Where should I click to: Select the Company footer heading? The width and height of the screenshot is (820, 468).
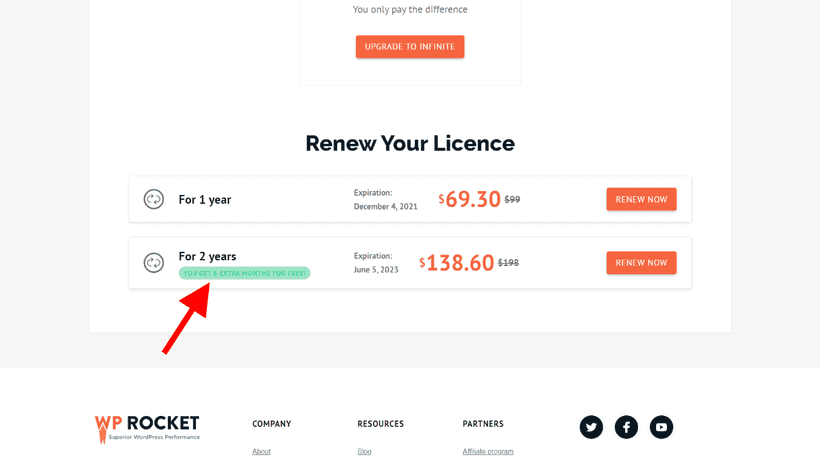click(271, 424)
